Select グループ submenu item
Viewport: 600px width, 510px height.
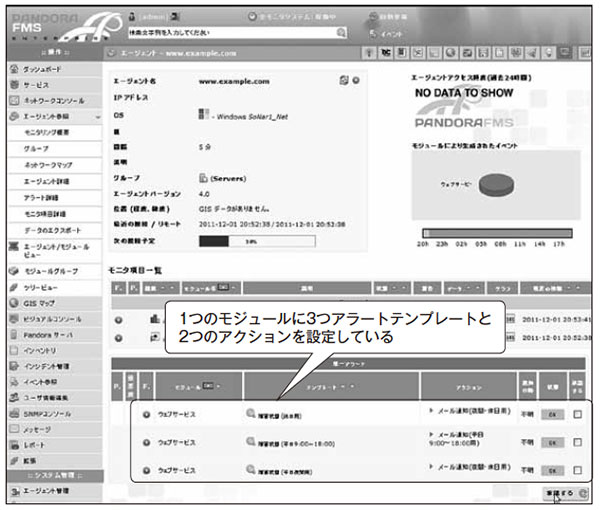36,148
